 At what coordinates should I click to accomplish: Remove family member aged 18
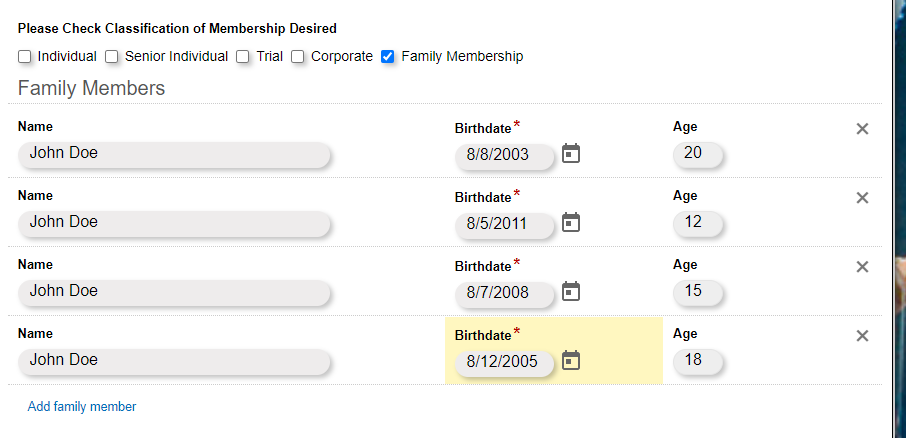click(x=863, y=336)
